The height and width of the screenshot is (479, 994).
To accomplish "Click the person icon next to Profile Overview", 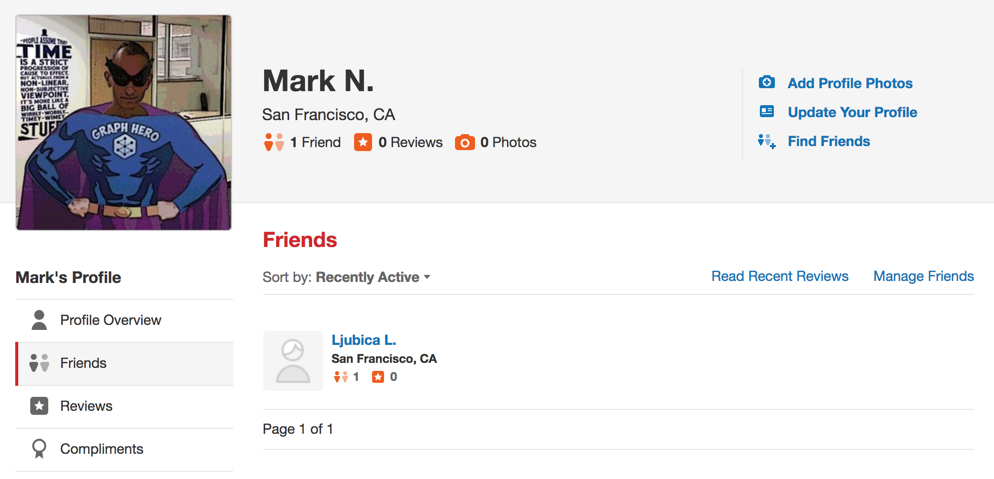I will 39,320.
